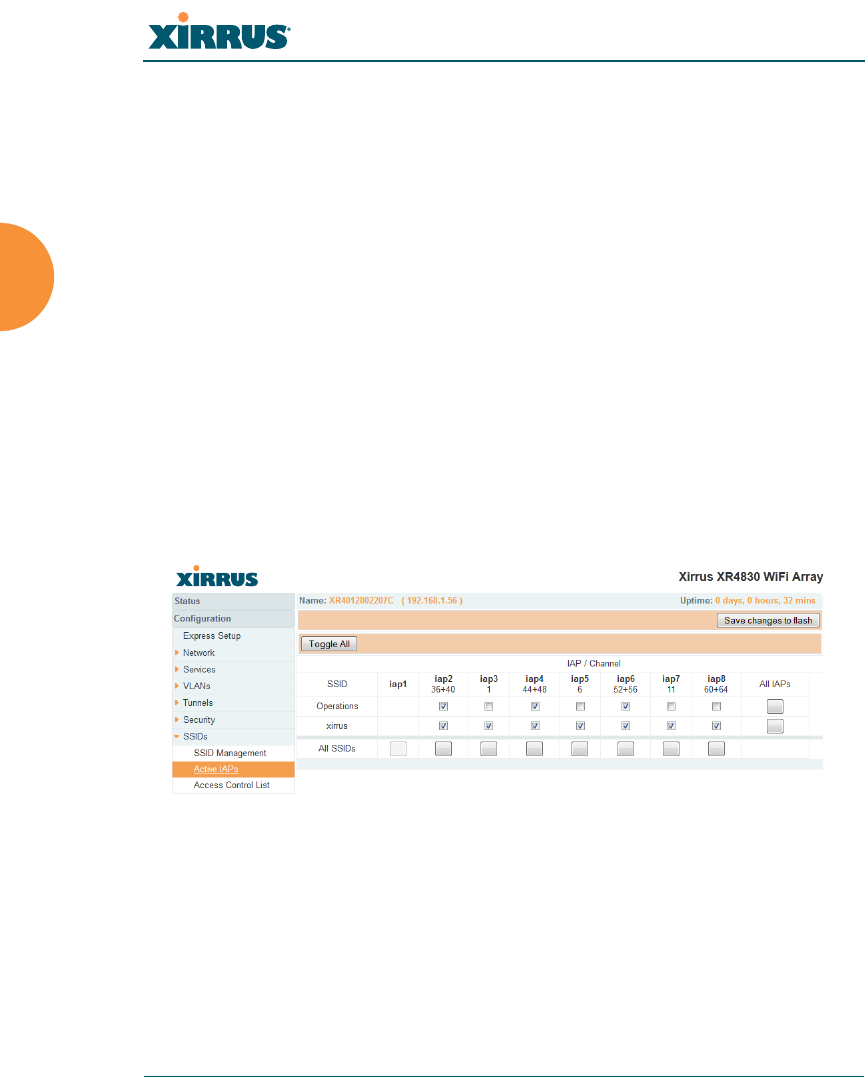Viewport: 865px width, 1077px height.
Task: Toggle All SSIDs button for iap2
Action: pos(443,749)
